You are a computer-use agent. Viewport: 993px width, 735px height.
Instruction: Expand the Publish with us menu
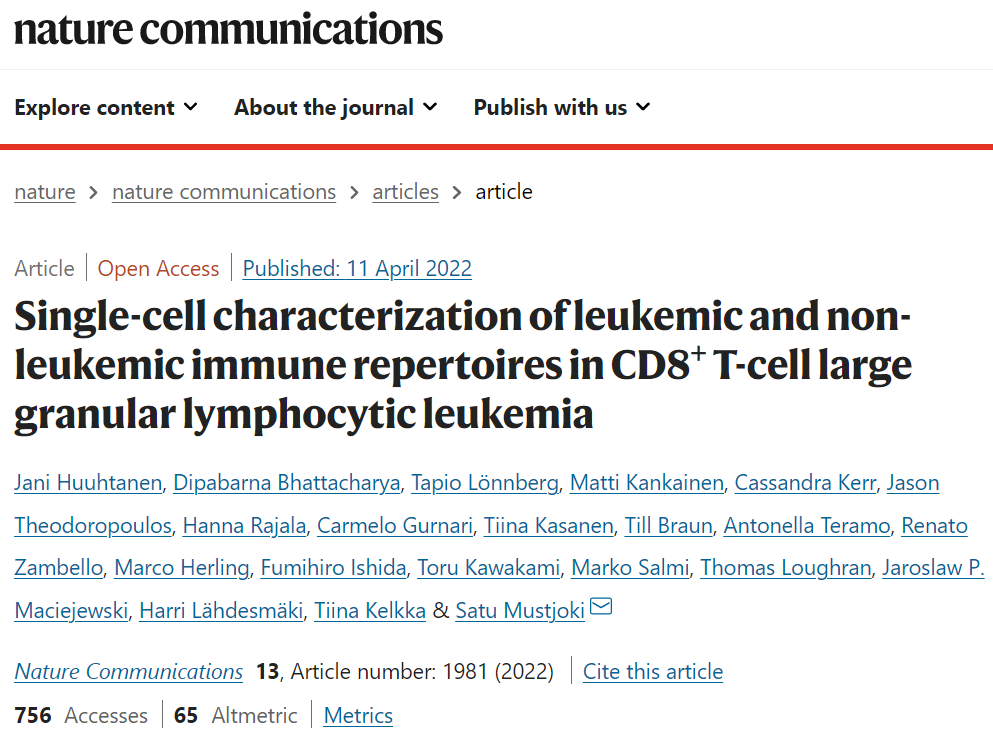click(561, 107)
